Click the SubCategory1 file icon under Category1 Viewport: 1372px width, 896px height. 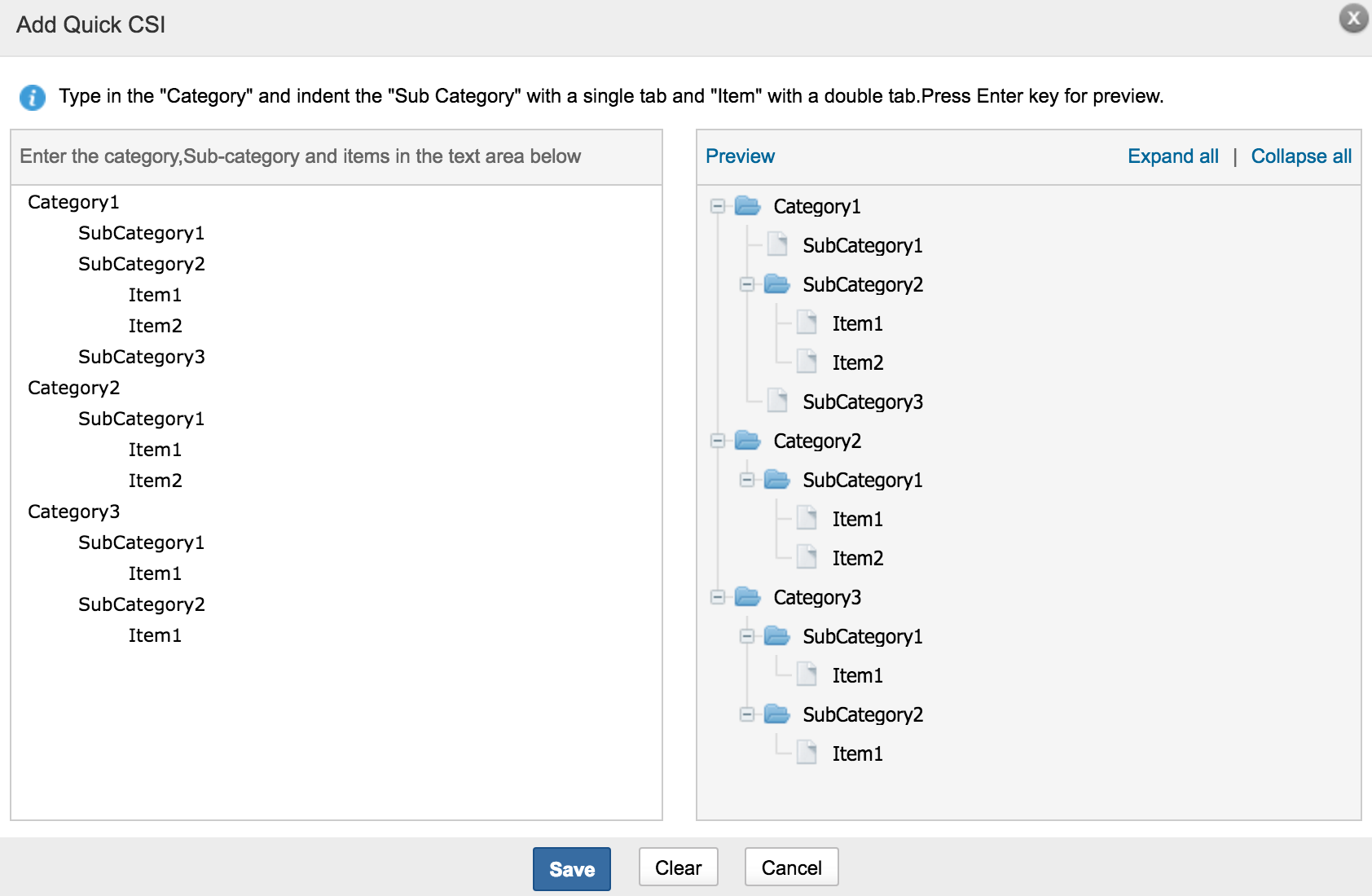777,244
